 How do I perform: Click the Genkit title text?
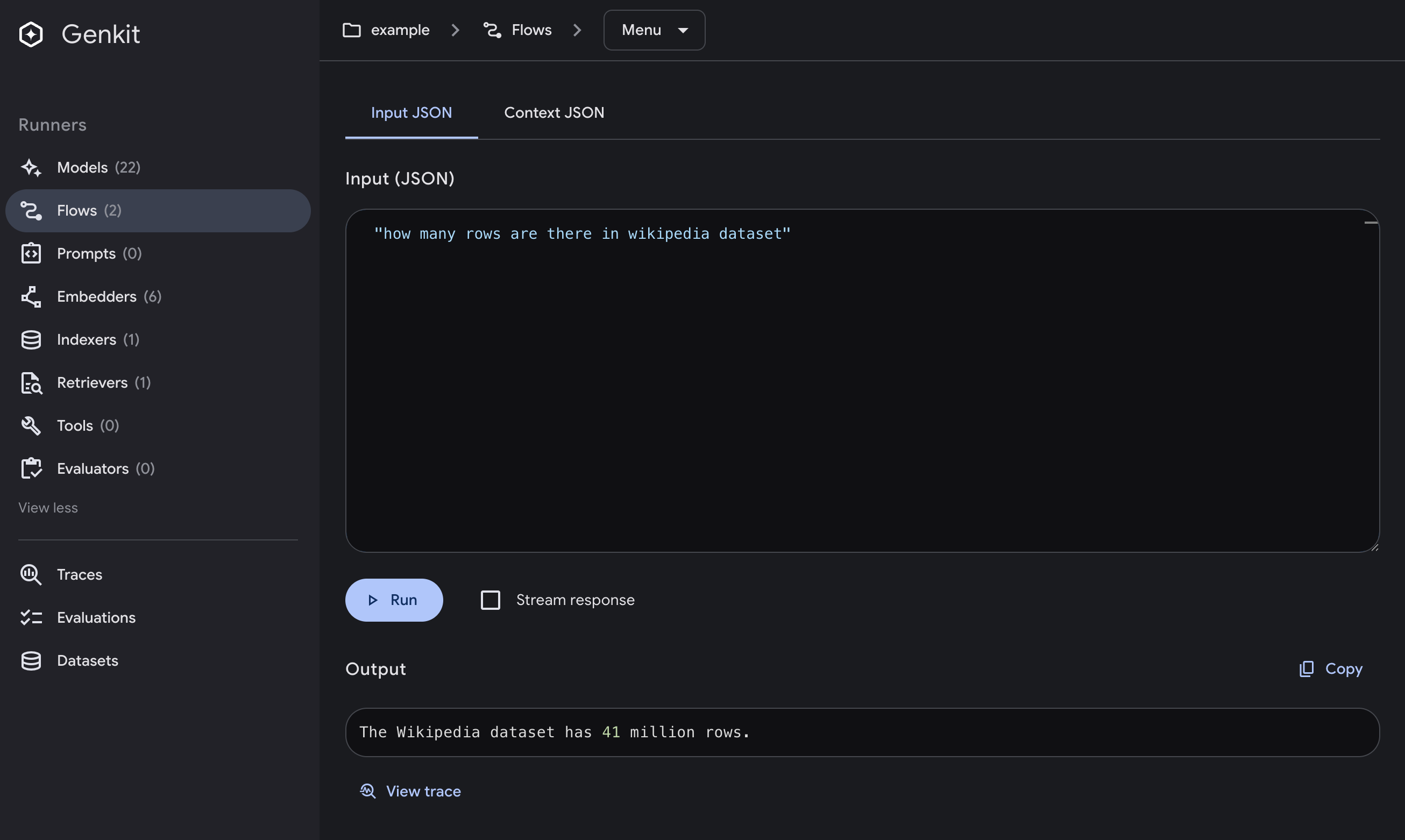(x=101, y=34)
